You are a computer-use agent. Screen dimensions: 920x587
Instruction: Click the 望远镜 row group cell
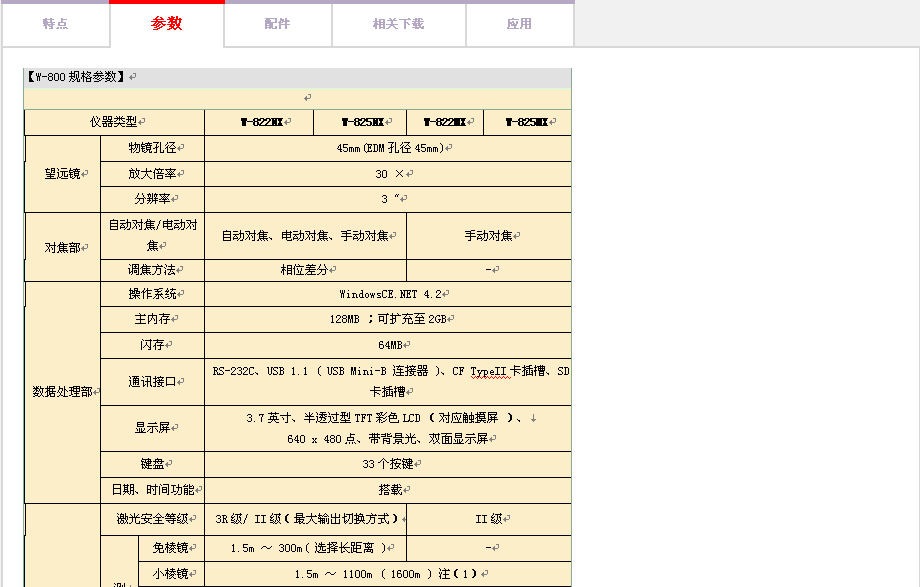pos(62,173)
